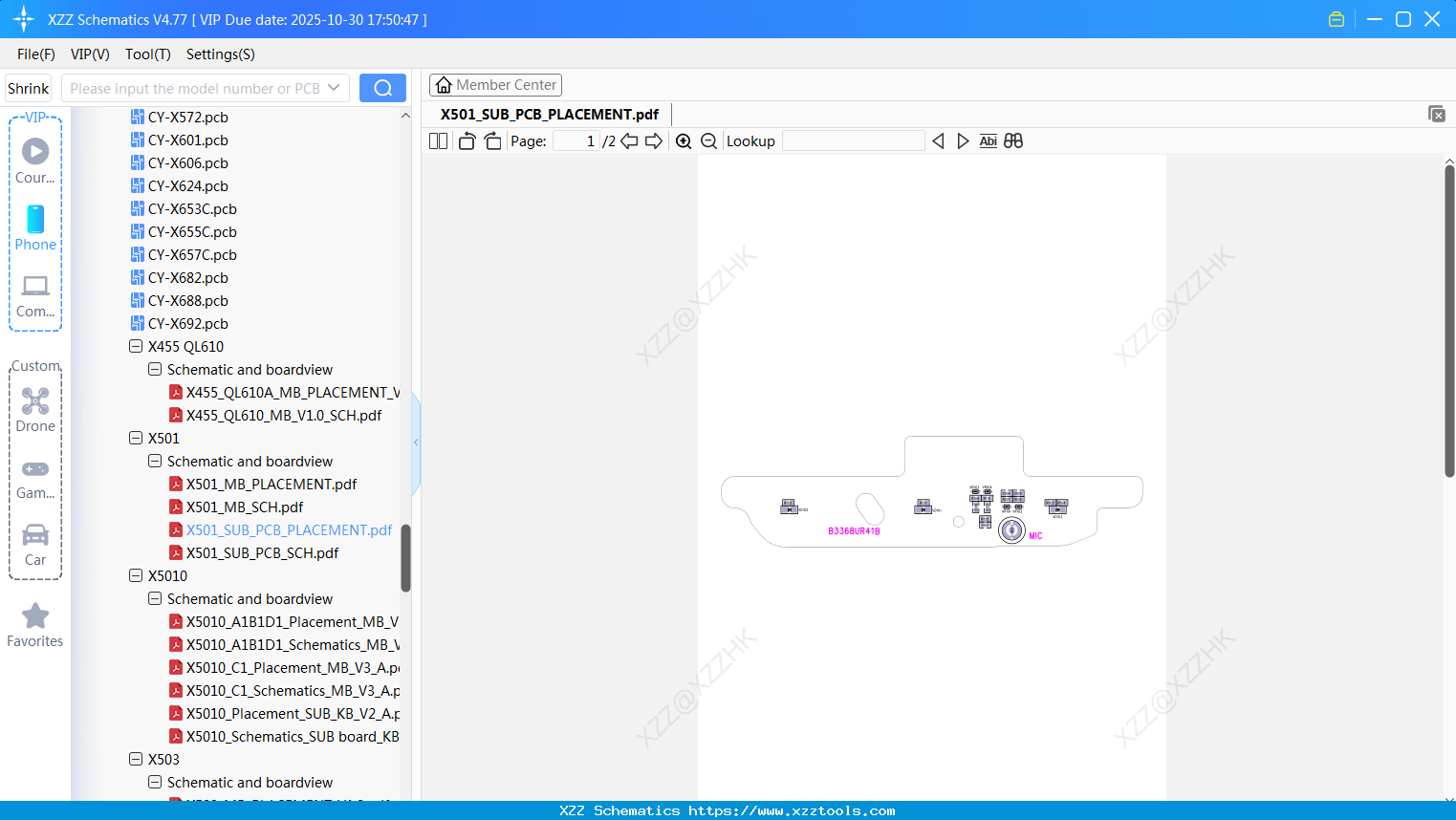Open the VIP(V) menu
The height and width of the screenshot is (820, 1456).
point(90,54)
